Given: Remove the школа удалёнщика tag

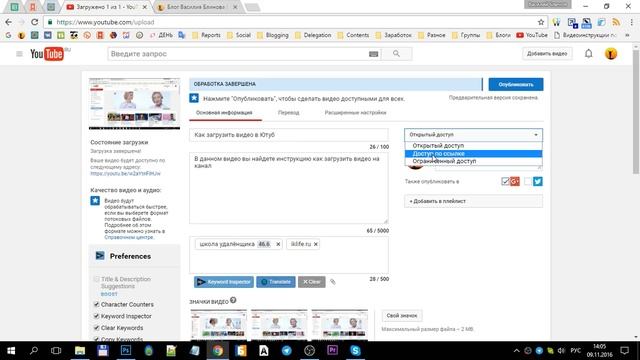Looking at the screenshot, I should pyautogui.click(x=278, y=244).
